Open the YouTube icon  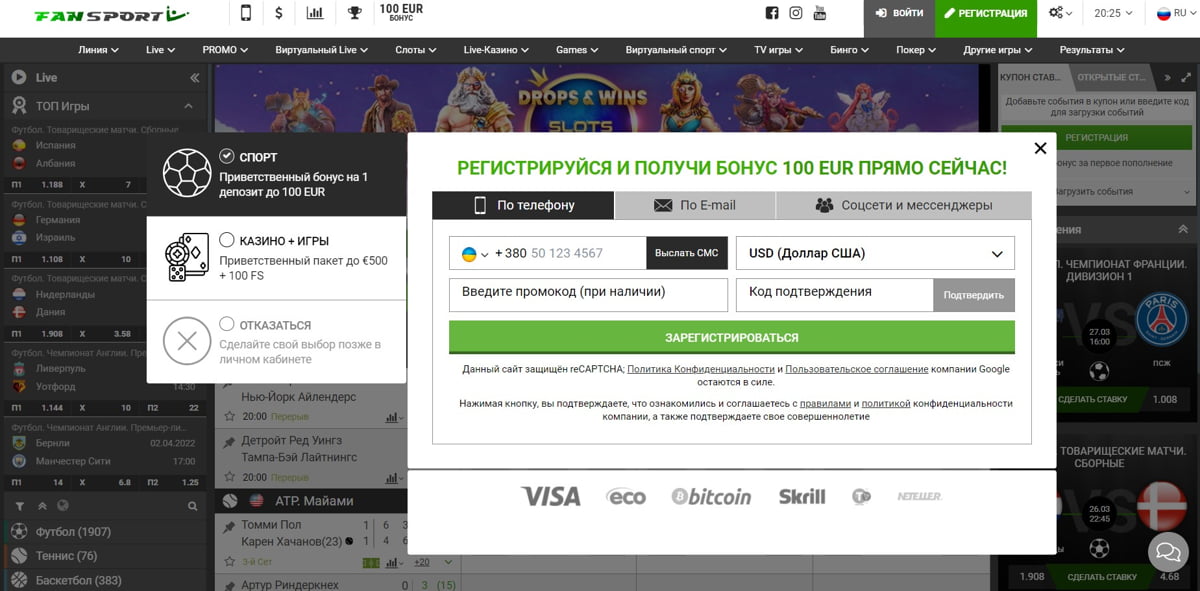(820, 13)
